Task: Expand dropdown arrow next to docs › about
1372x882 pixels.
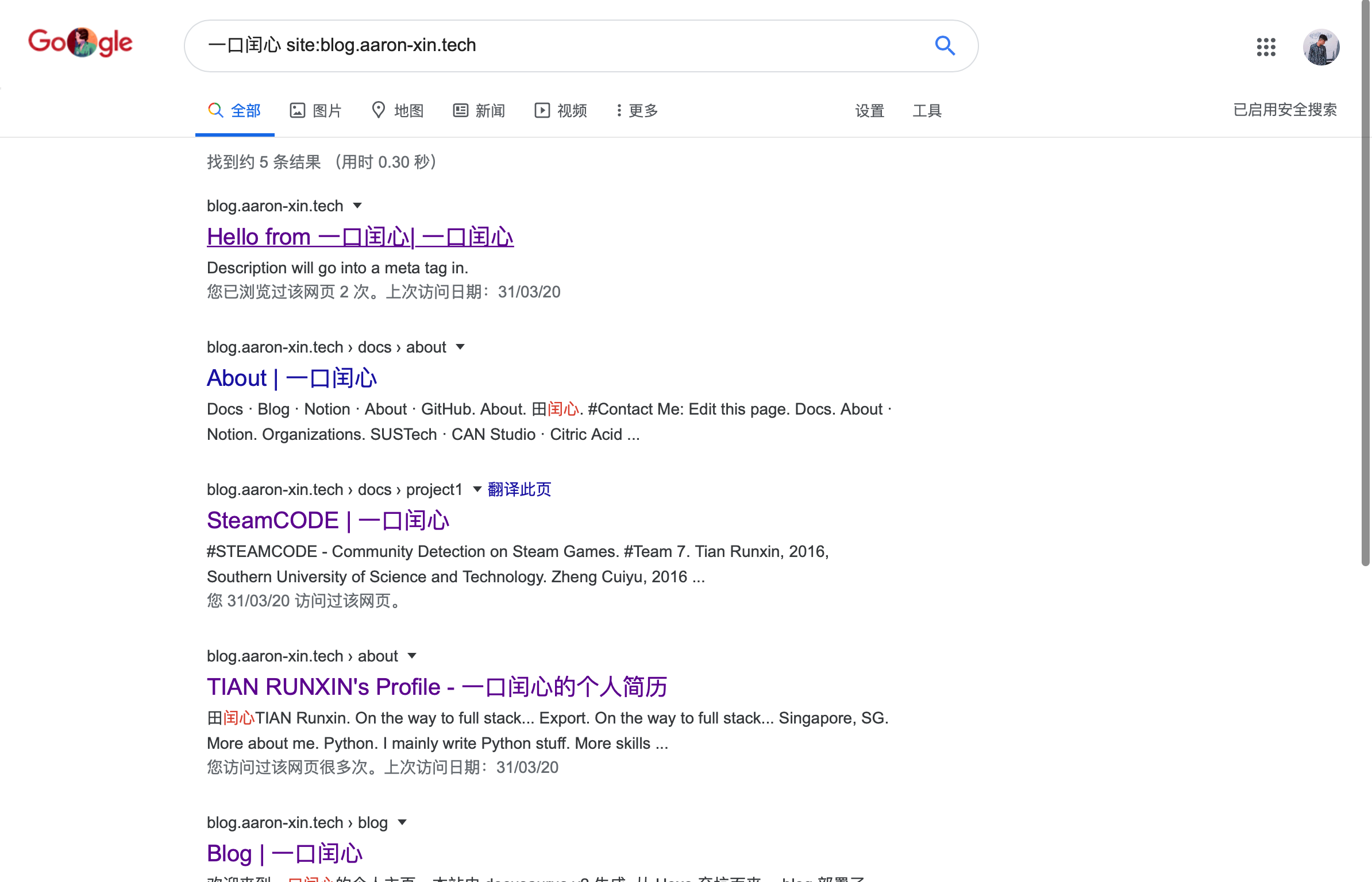Action: click(x=460, y=347)
